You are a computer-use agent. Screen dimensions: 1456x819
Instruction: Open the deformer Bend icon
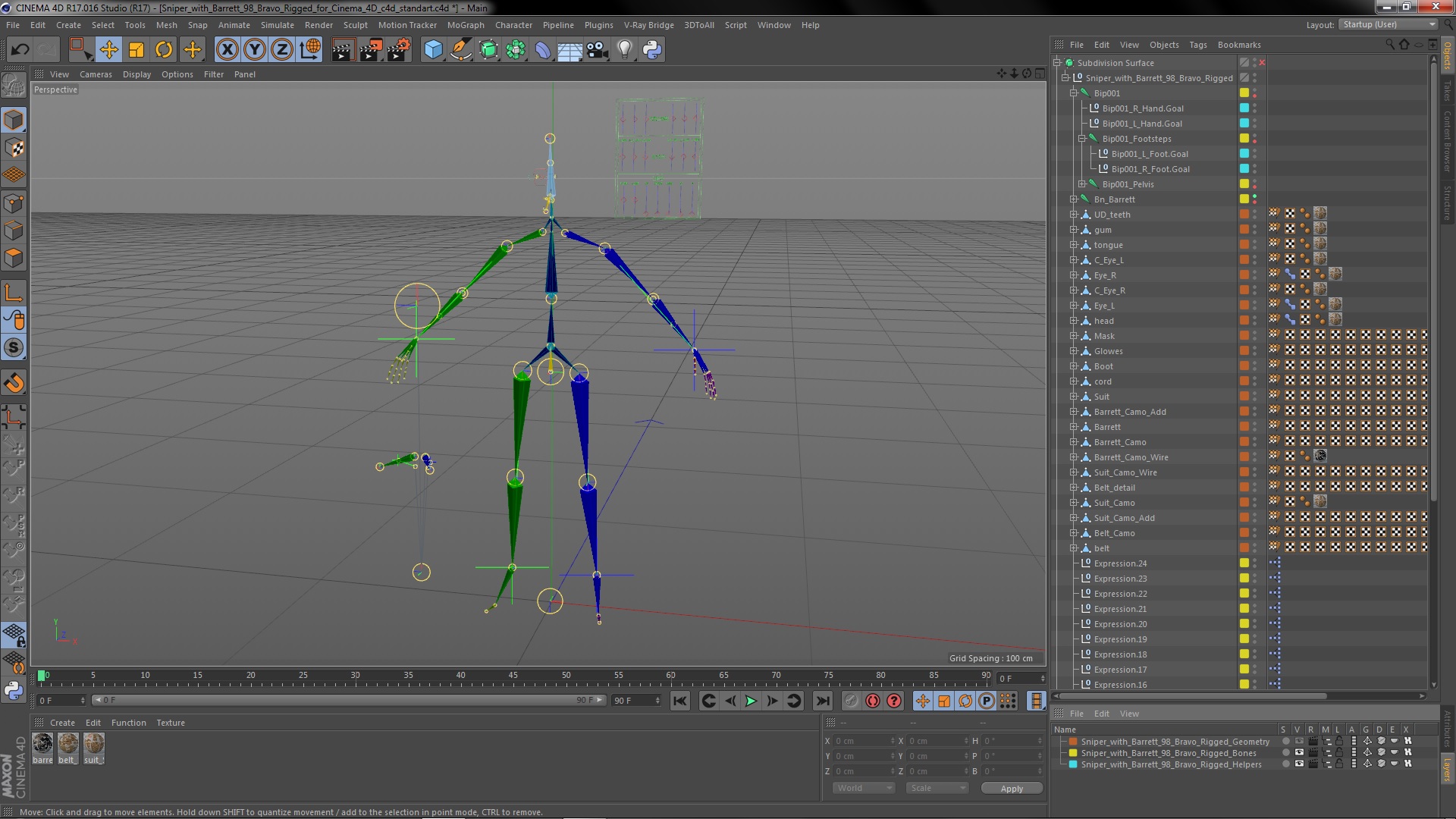pyautogui.click(x=543, y=50)
